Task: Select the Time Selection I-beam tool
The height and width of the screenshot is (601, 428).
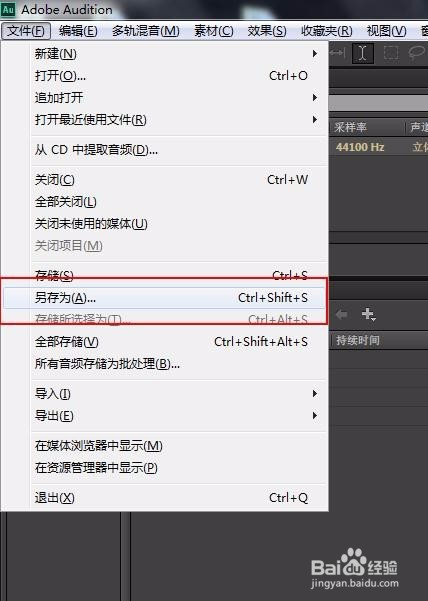Action: pos(362,53)
